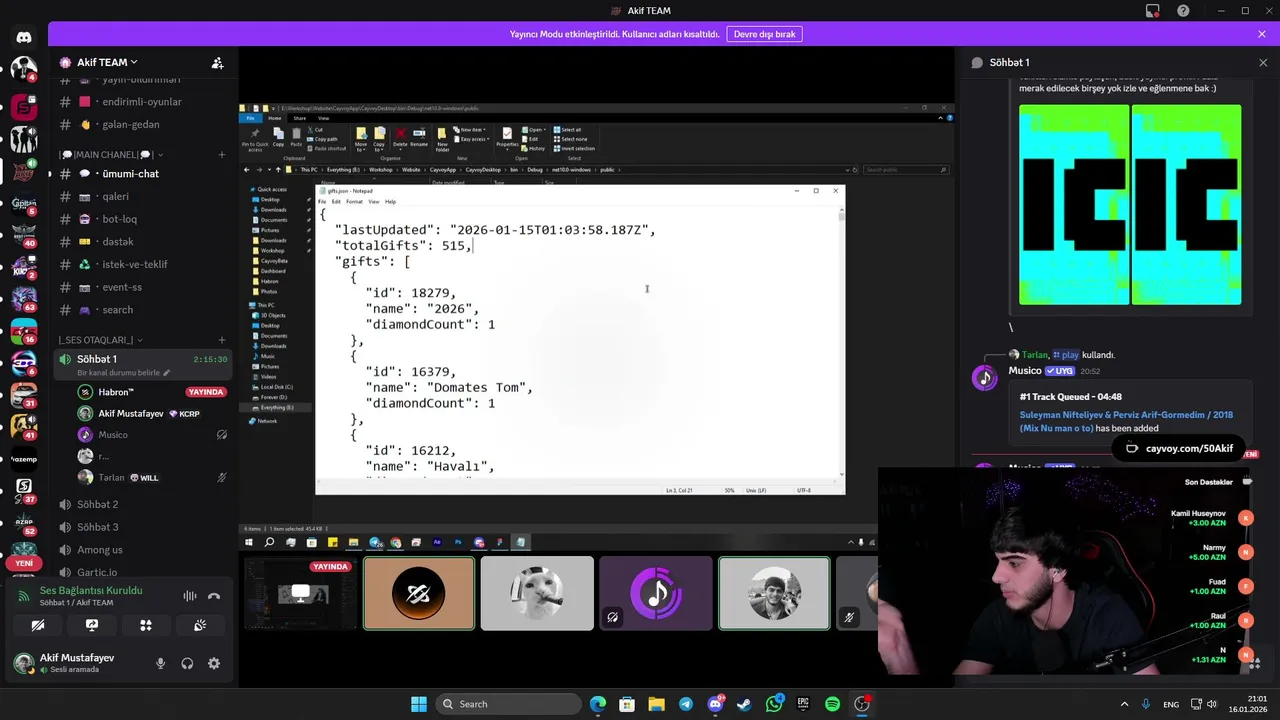Add a channel to SES OTAQLARI category
The image size is (1280, 720).
point(222,340)
